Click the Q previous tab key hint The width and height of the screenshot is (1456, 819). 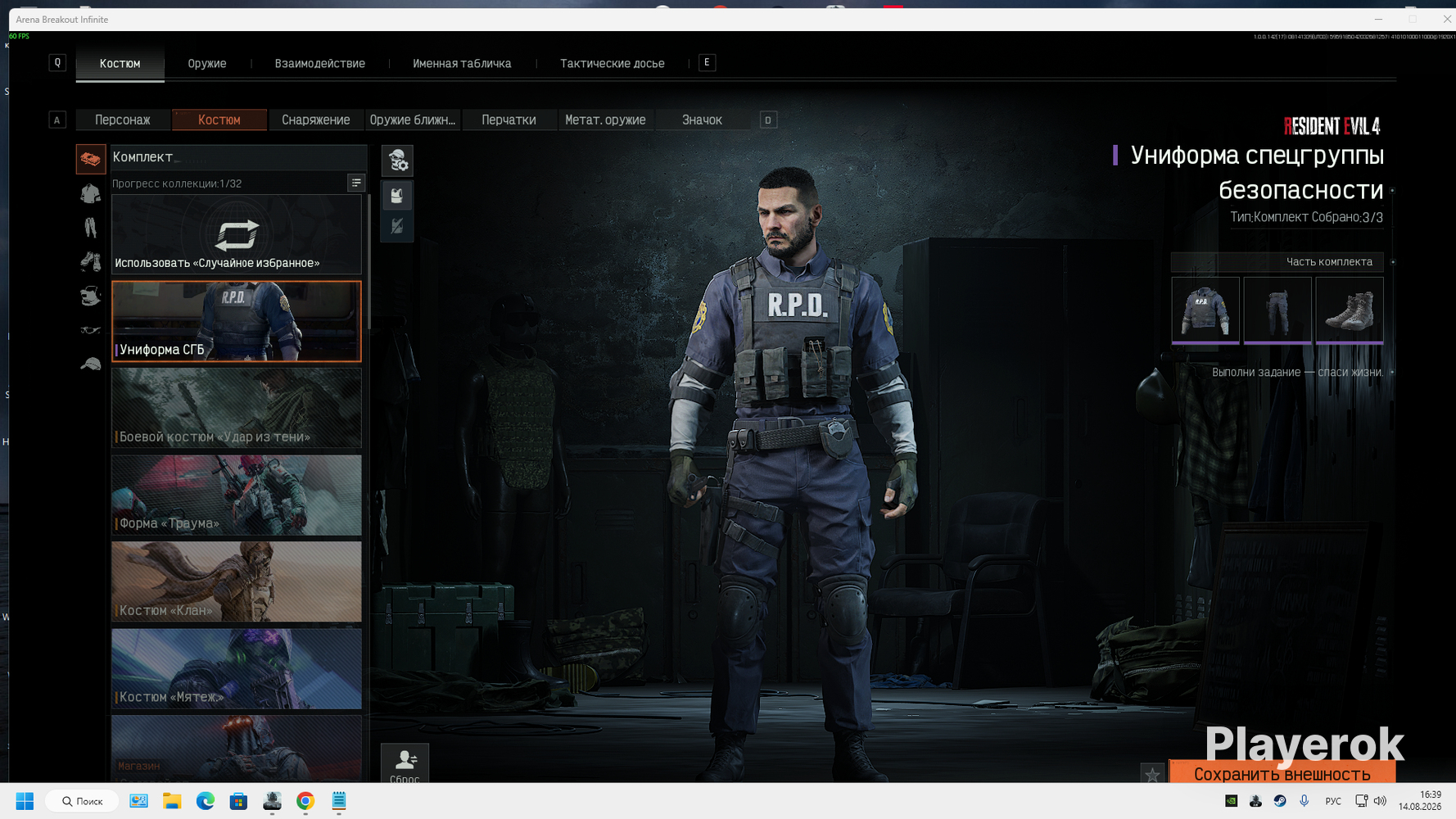point(57,62)
